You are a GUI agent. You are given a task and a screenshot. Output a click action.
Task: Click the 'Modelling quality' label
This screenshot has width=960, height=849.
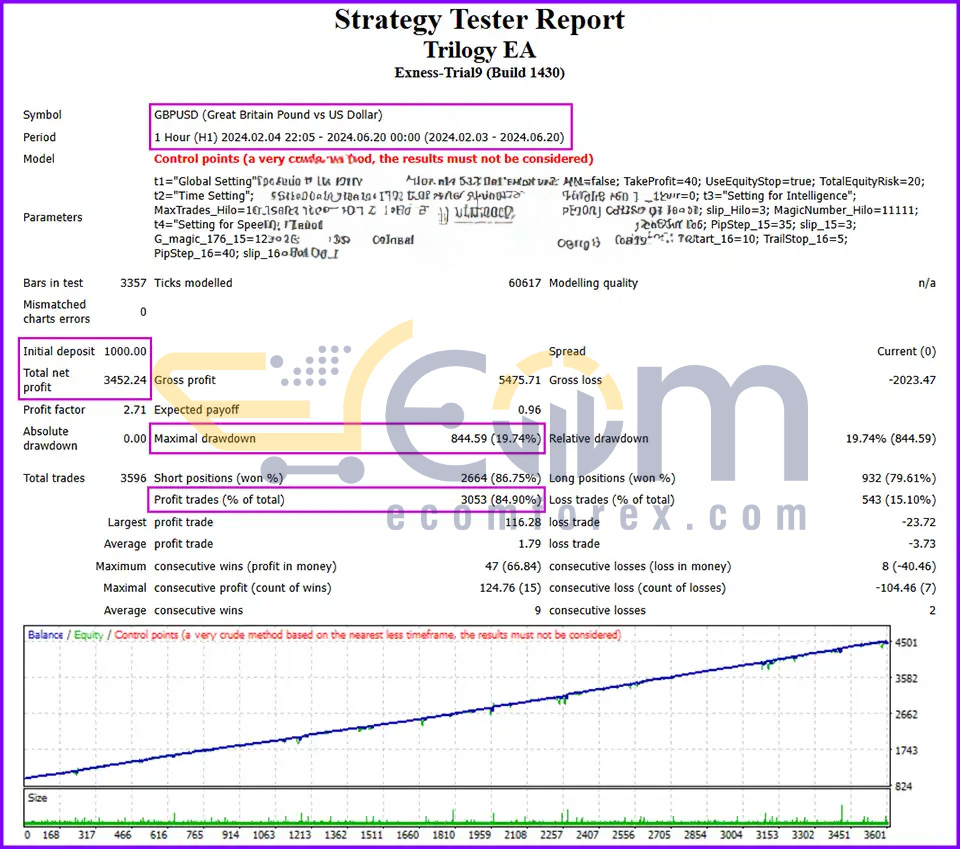(x=593, y=283)
